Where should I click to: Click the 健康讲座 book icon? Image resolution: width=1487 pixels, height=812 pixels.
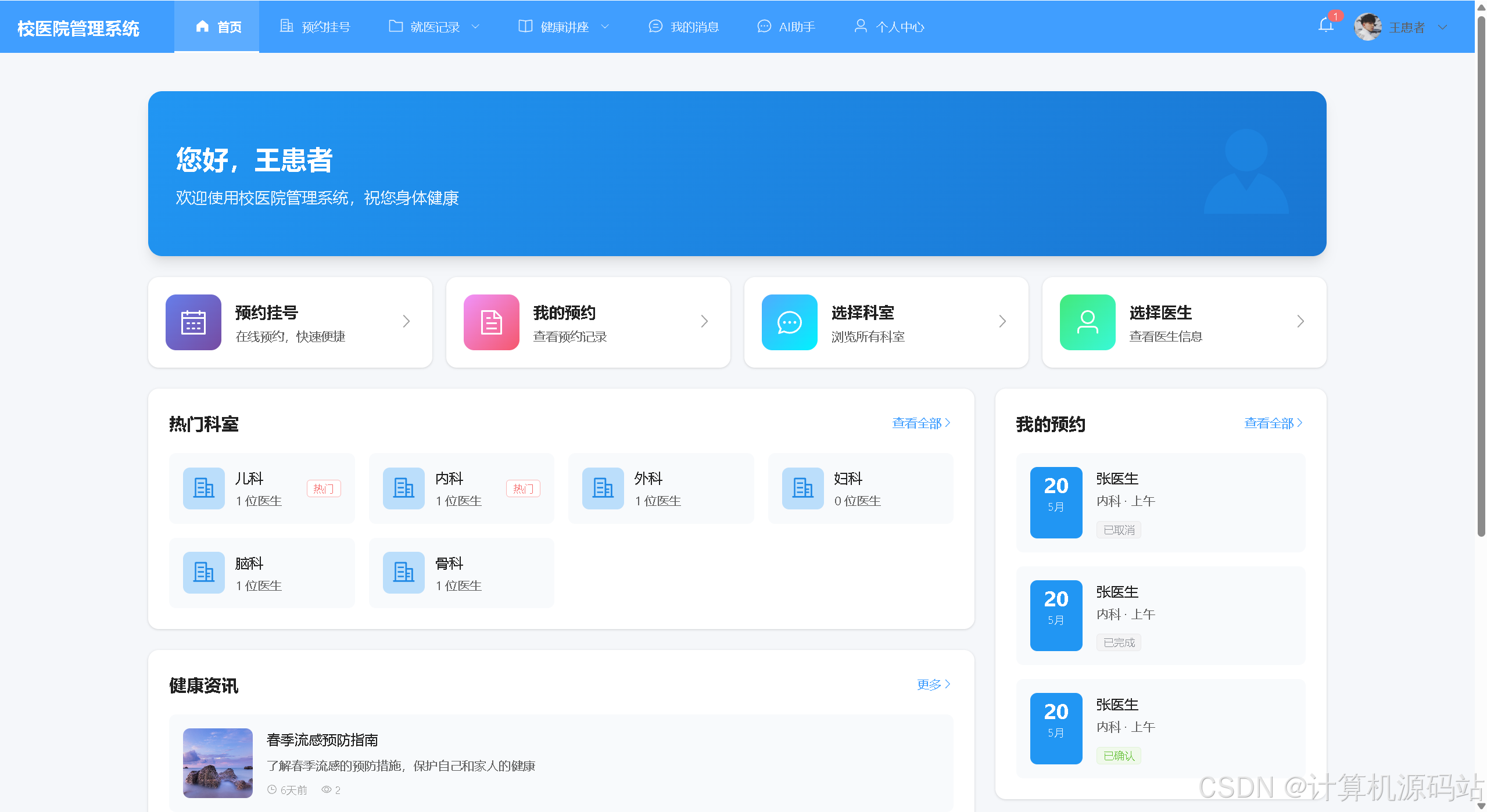tap(525, 26)
